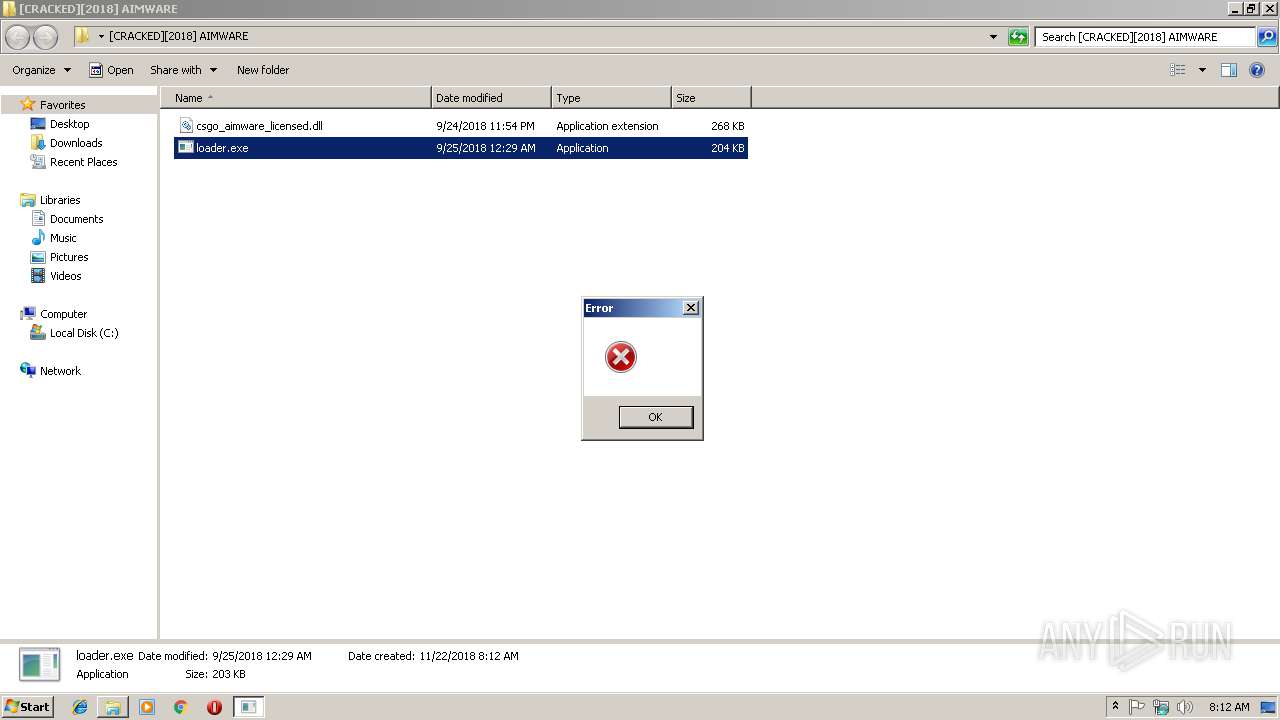Sort by the Size column header
This screenshot has width=1280, height=720.
pyautogui.click(x=711, y=98)
